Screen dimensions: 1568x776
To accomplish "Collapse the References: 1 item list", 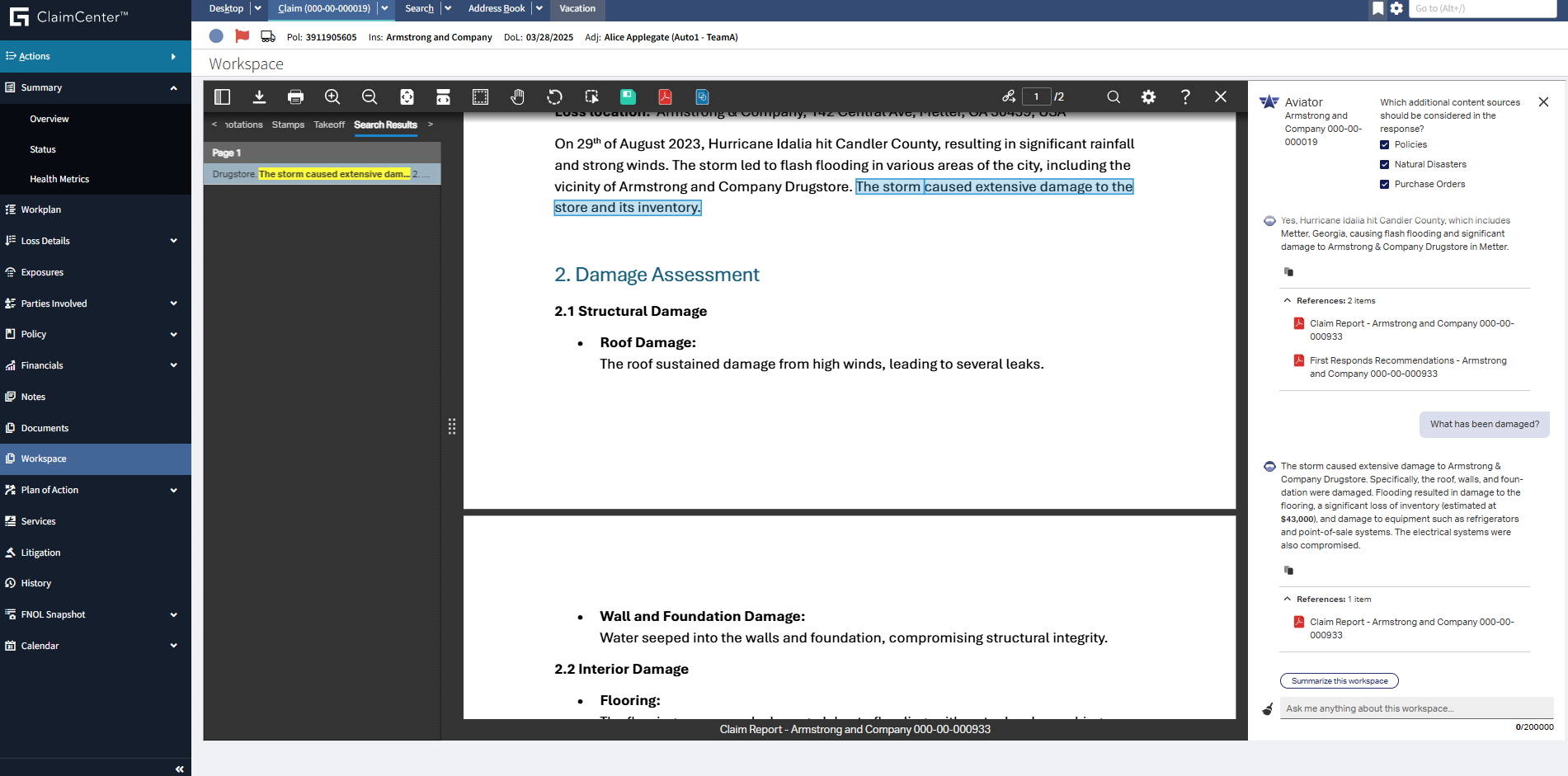I will (x=1288, y=600).
